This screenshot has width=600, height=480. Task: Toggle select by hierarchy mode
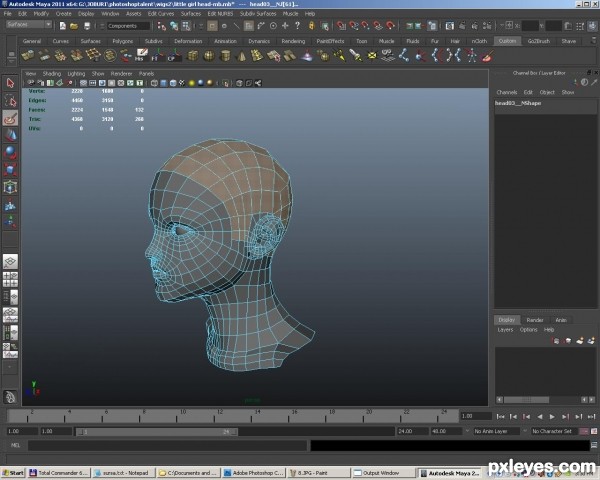pos(162,26)
